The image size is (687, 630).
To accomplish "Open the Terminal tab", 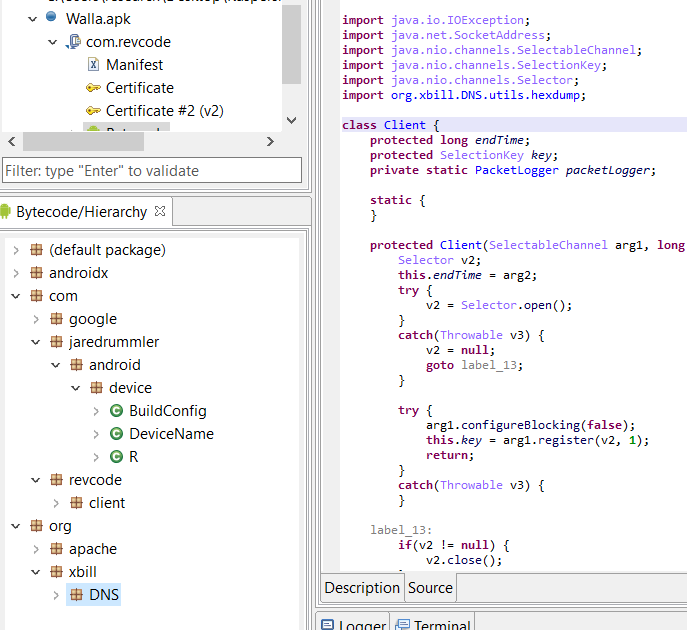I will click(433, 623).
